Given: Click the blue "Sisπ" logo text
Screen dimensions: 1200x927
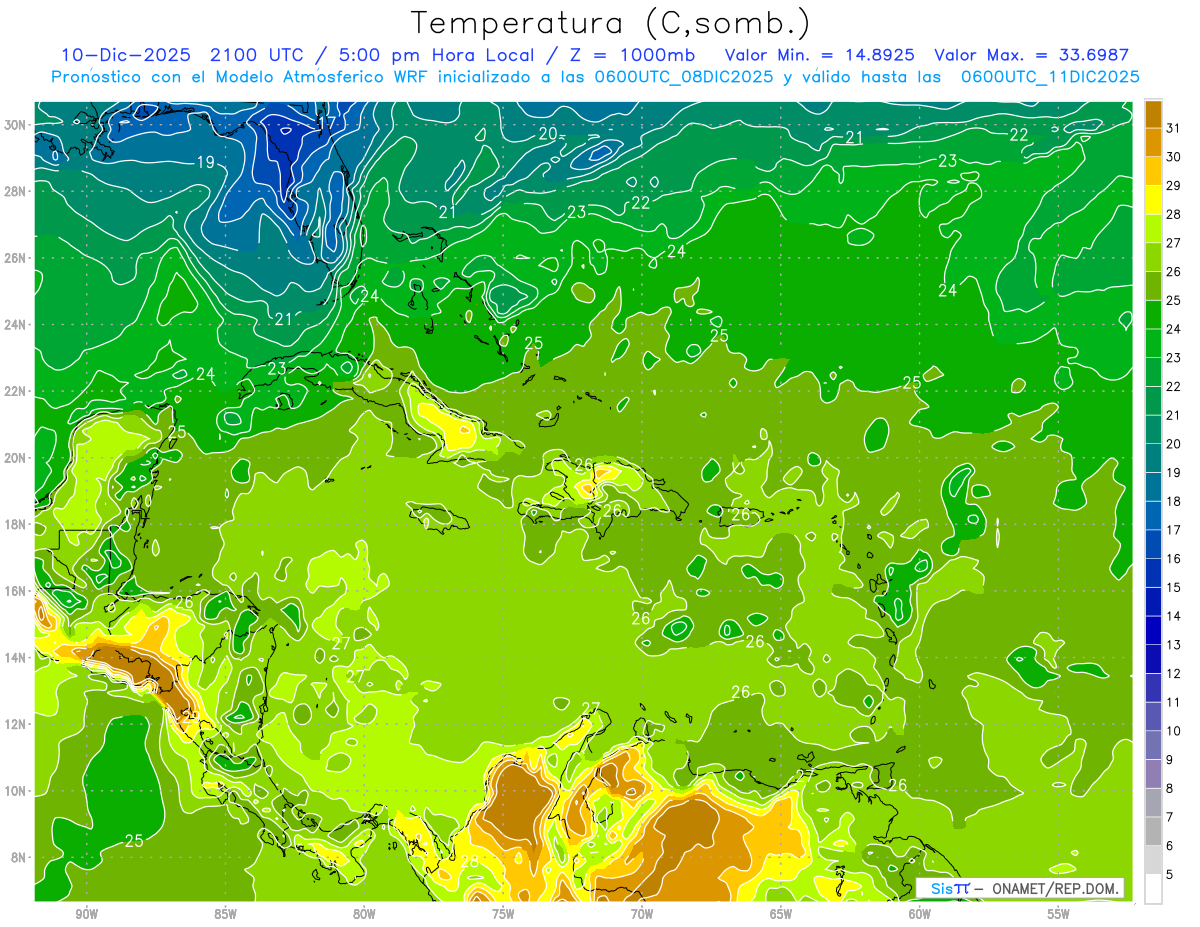Looking at the screenshot, I should pos(949,888).
